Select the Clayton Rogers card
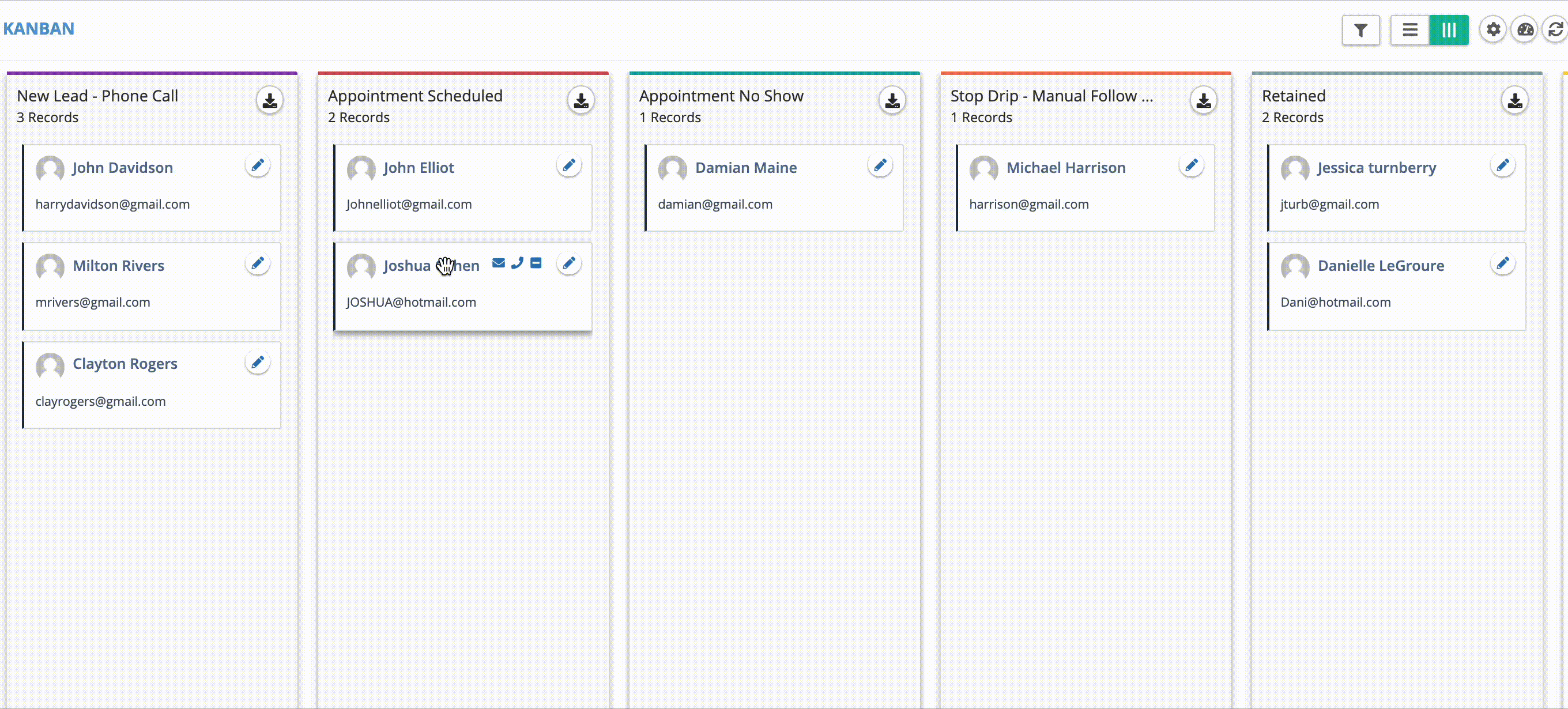 152,385
